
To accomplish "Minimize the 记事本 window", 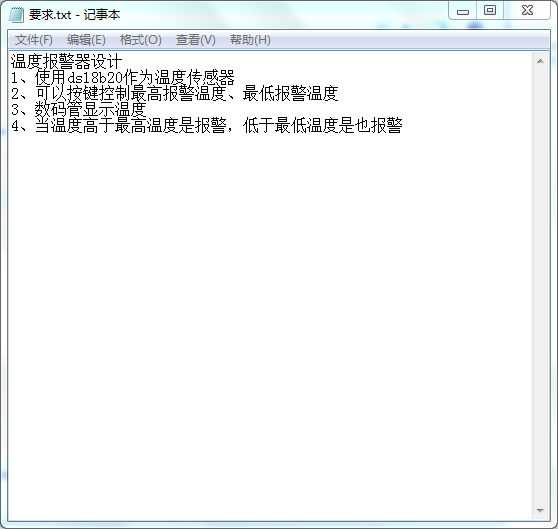I will click(x=463, y=11).
